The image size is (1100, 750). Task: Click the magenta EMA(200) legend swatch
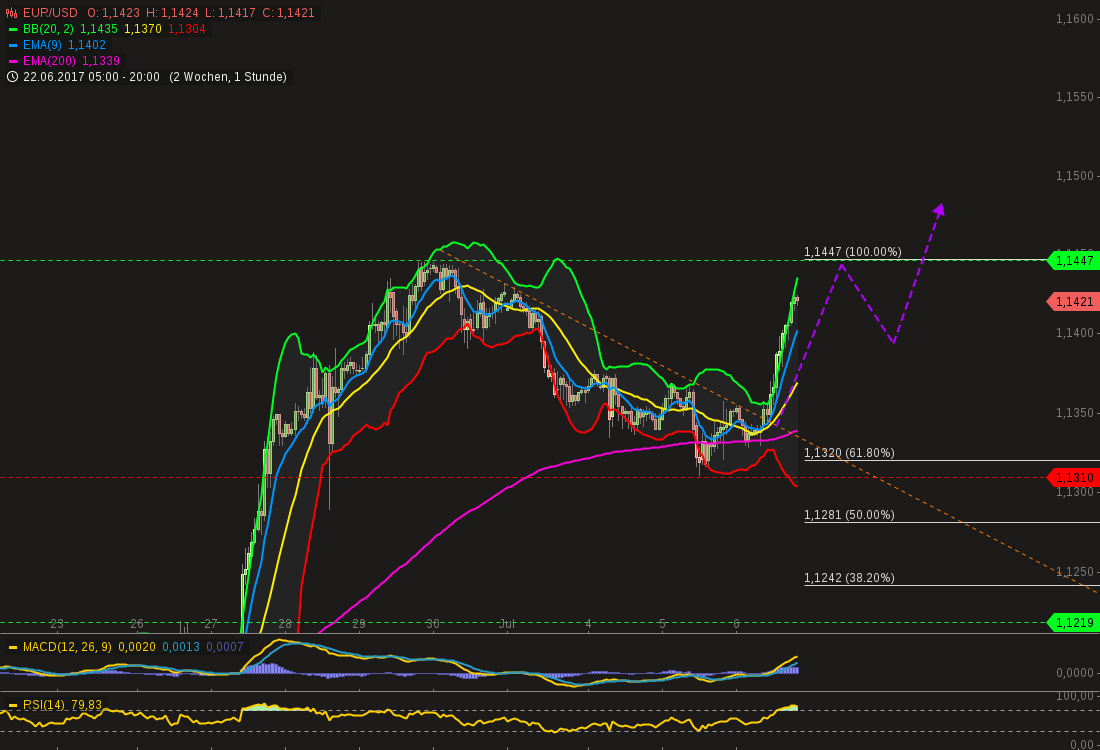[13, 61]
